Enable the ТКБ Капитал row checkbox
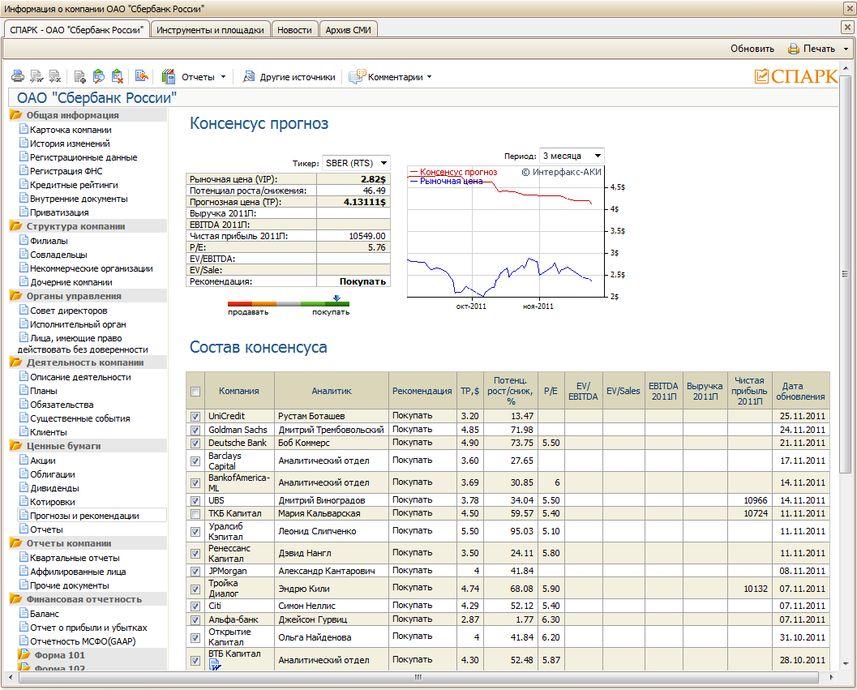Image resolution: width=857 pixels, height=690 pixels. point(195,514)
